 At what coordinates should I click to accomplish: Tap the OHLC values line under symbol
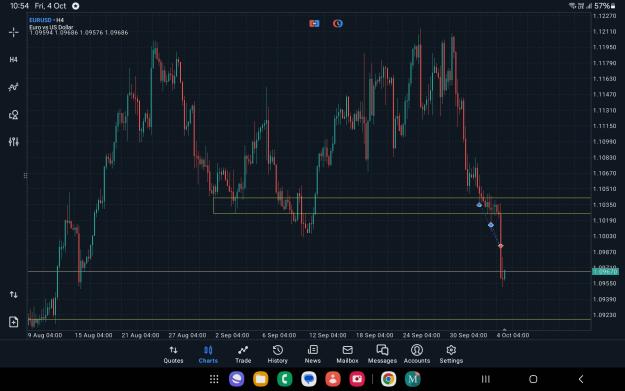point(79,33)
